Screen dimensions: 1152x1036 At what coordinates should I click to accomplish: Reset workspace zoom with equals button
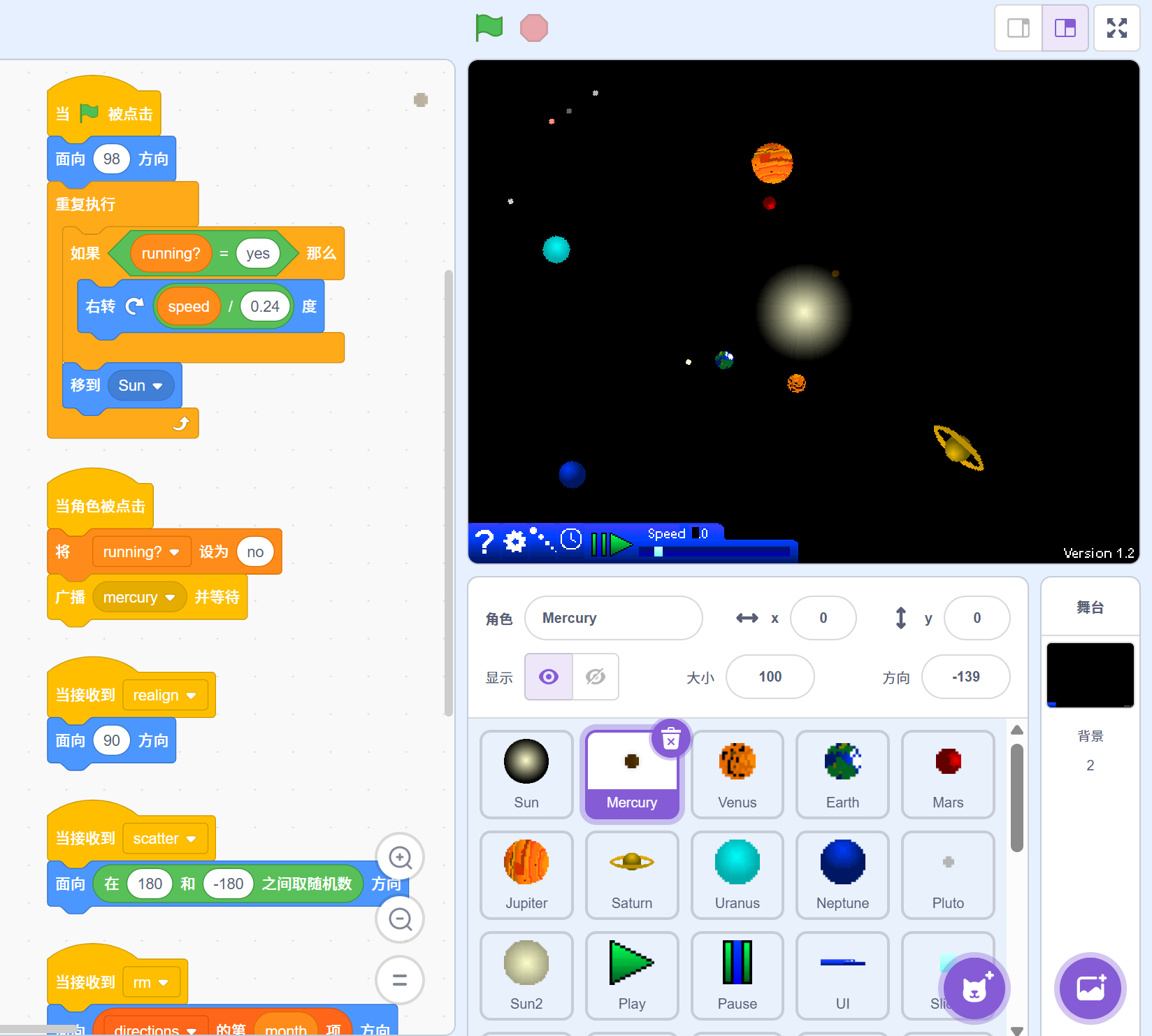400,980
